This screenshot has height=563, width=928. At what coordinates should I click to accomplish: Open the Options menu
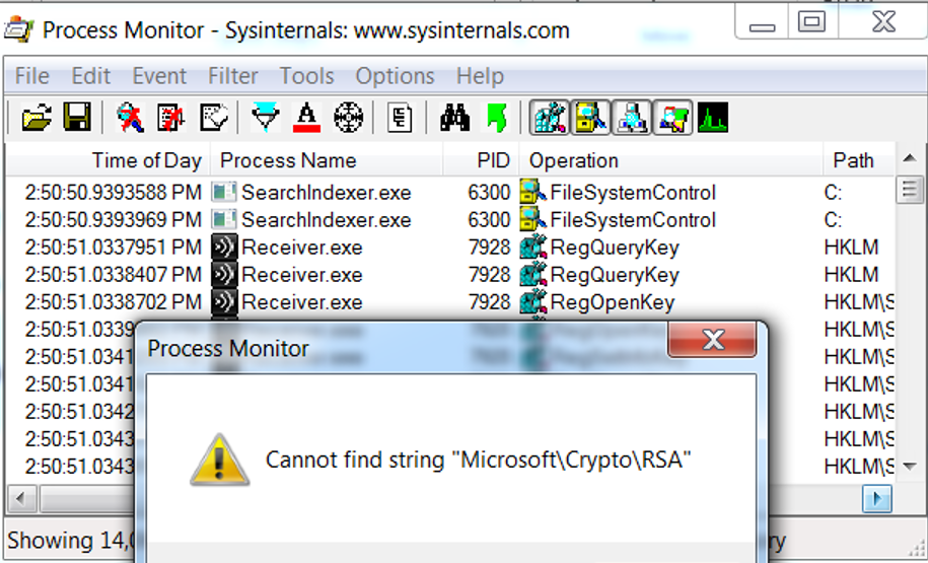pyautogui.click(x=395, y=76)
